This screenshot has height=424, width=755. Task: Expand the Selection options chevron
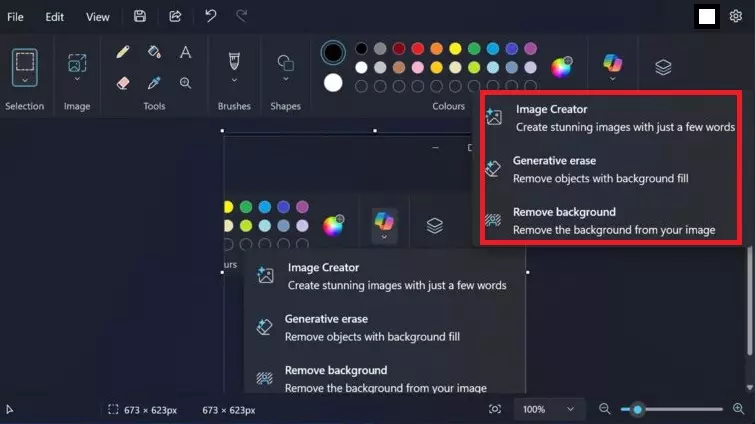point(25,80)
